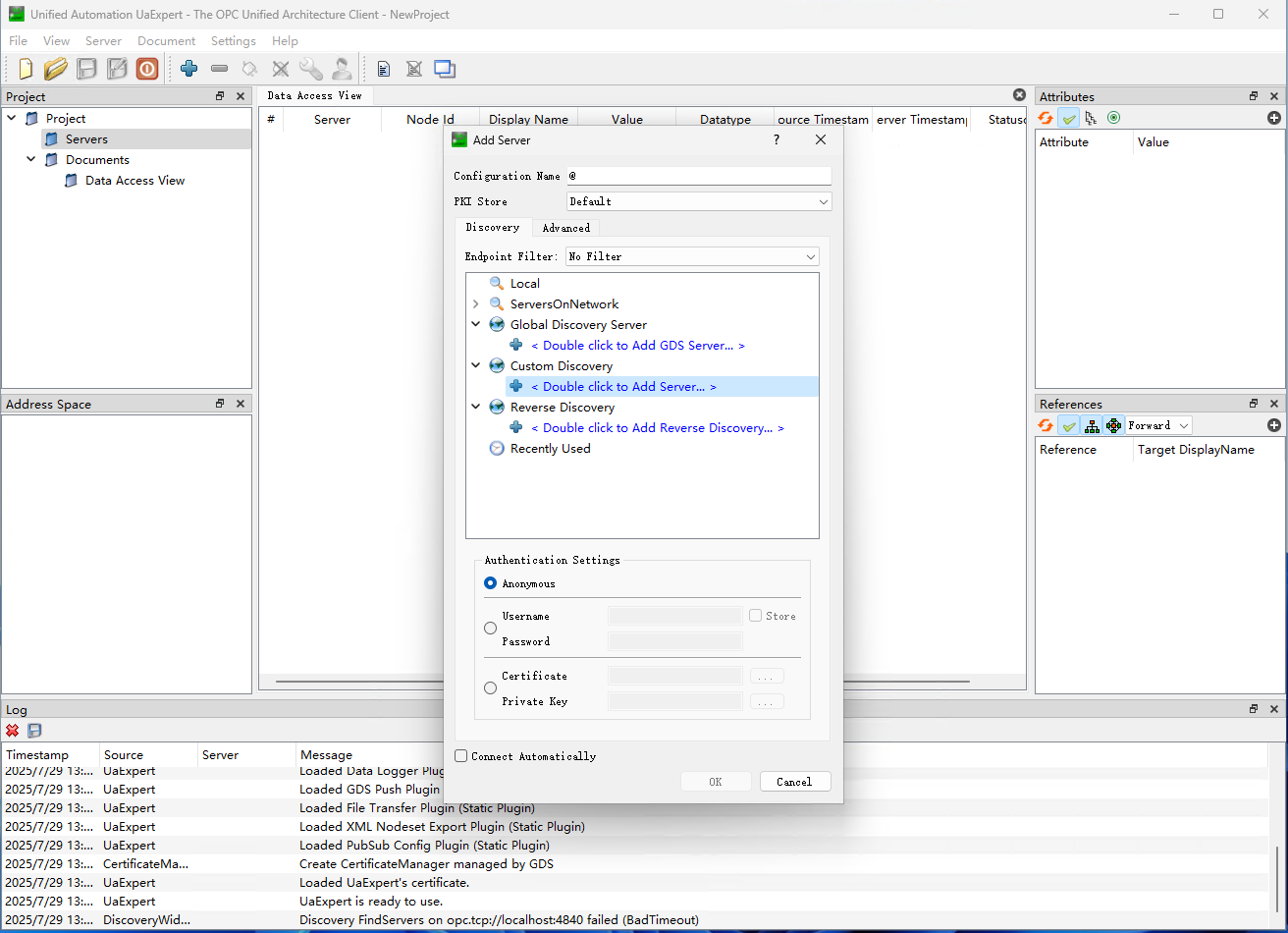Click the Remove Document crossed-page icon
The height and width of the screenshot is (933, 1288).
[x=414, y=69]
